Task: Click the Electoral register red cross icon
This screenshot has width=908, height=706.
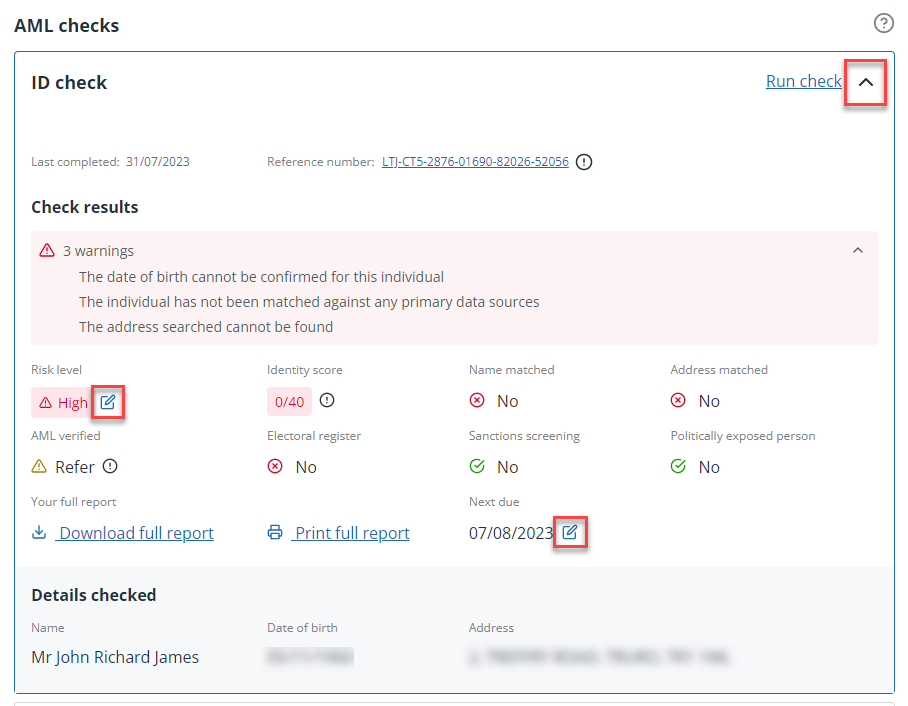Action: 275,467
